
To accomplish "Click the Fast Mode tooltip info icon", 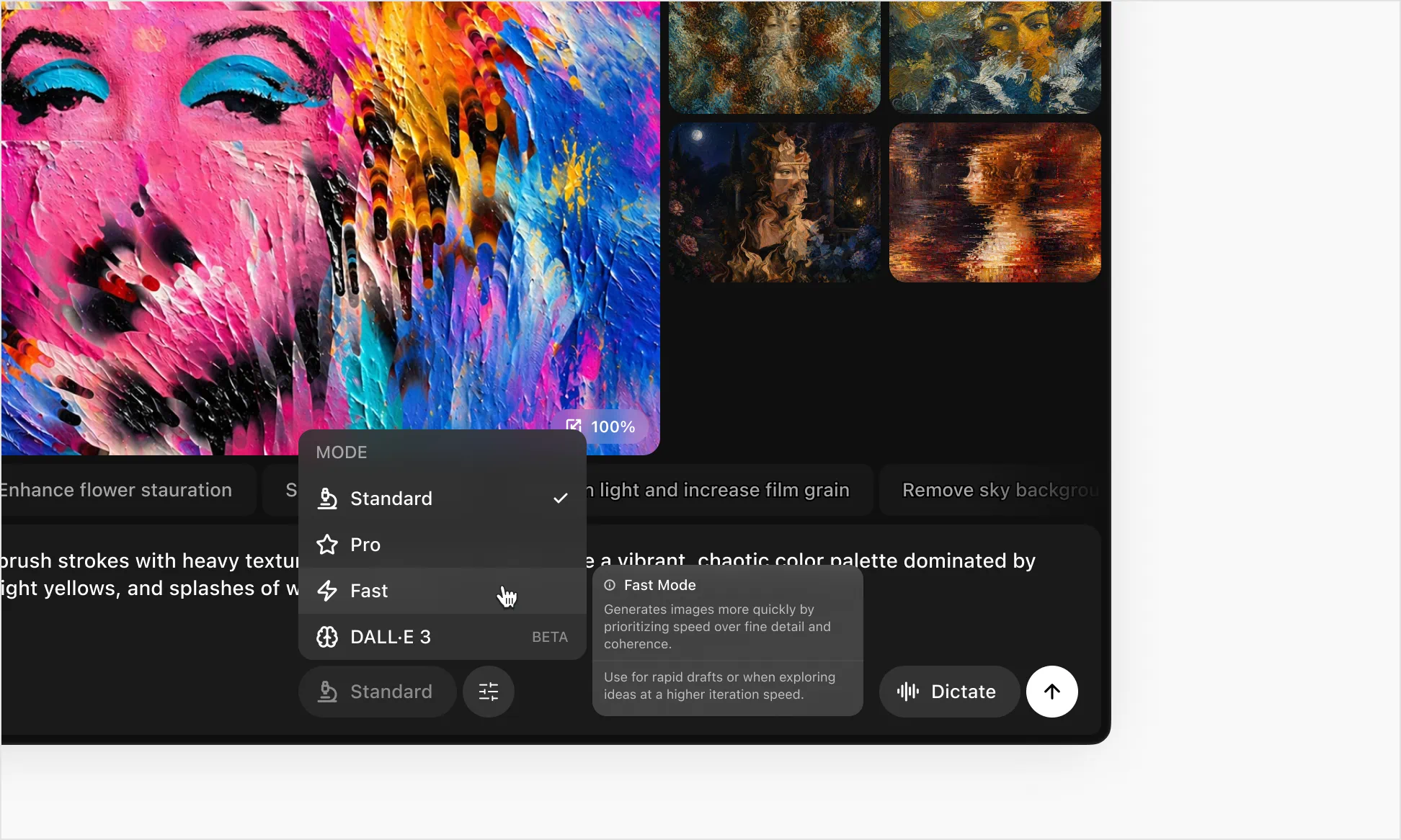I will (610, 585).
